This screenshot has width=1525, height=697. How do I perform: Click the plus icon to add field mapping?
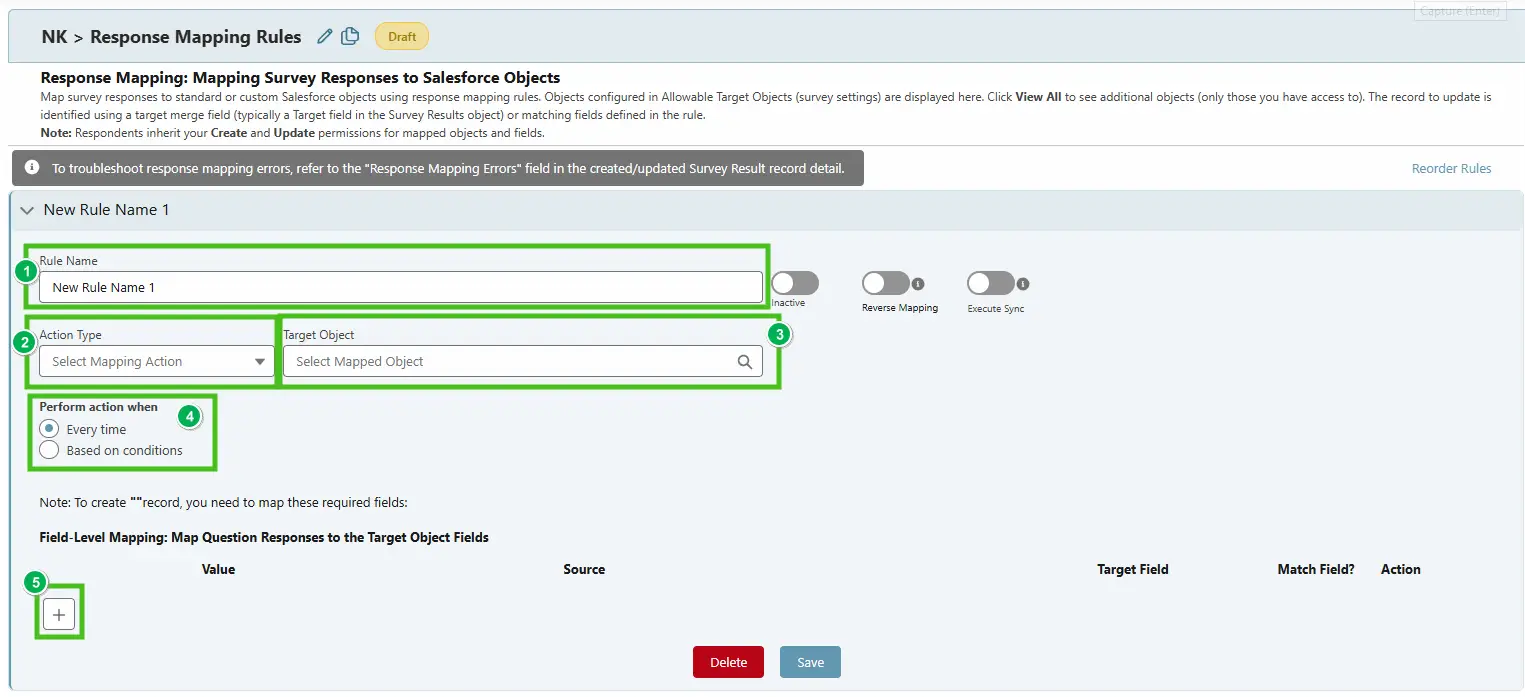pos(58,614)
